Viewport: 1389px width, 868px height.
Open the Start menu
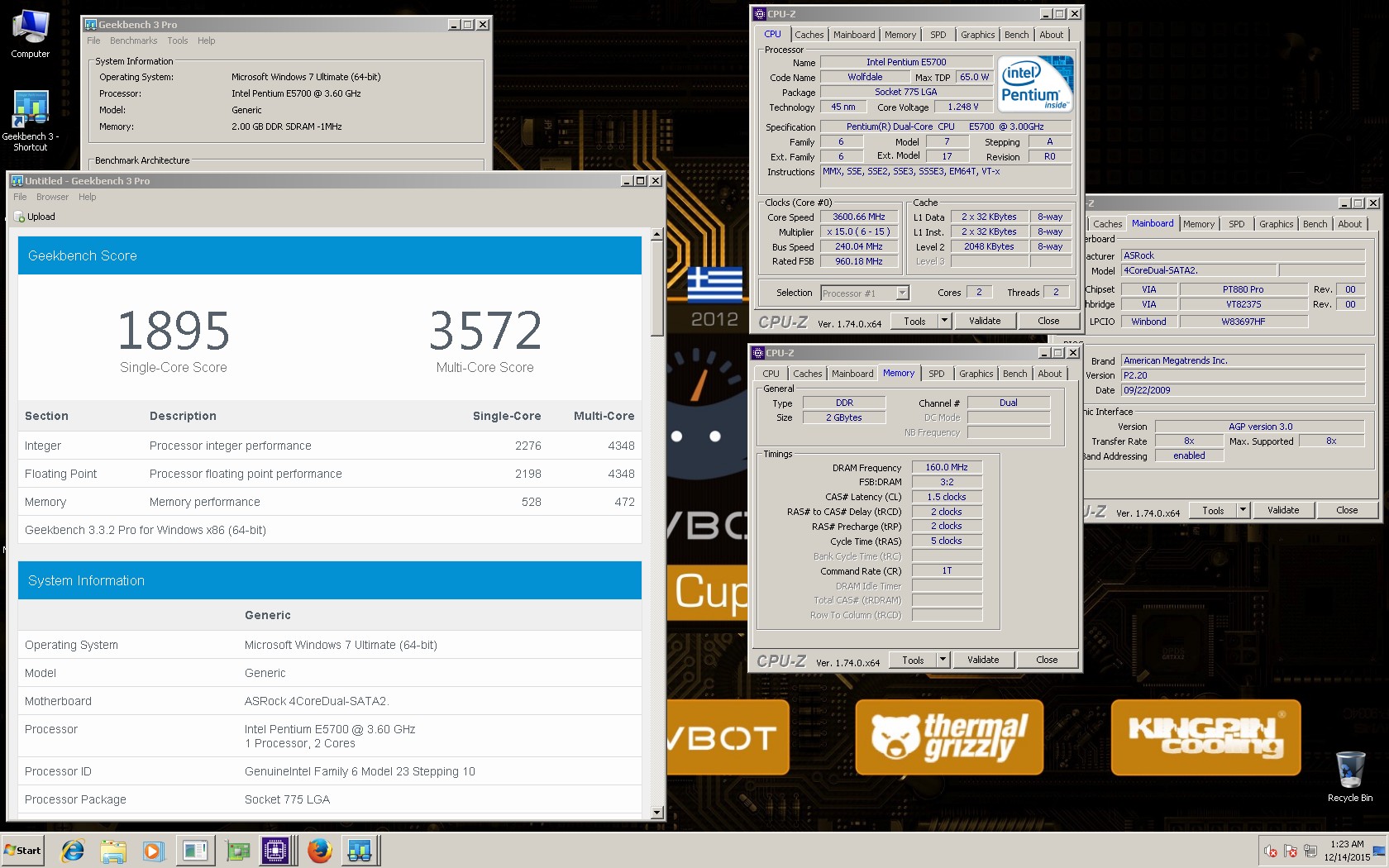pos(22,851)
